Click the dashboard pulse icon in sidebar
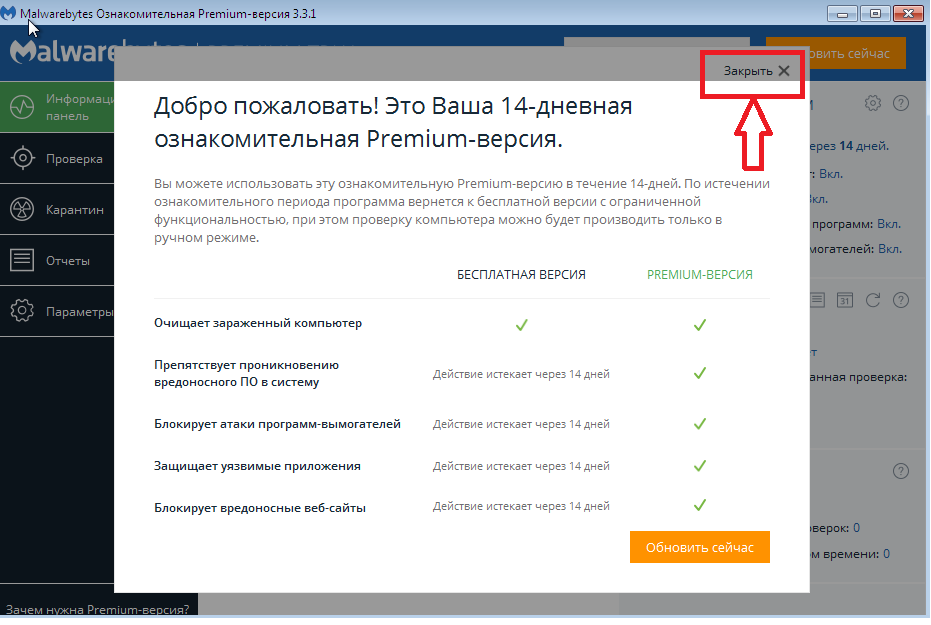 (22, 107)
